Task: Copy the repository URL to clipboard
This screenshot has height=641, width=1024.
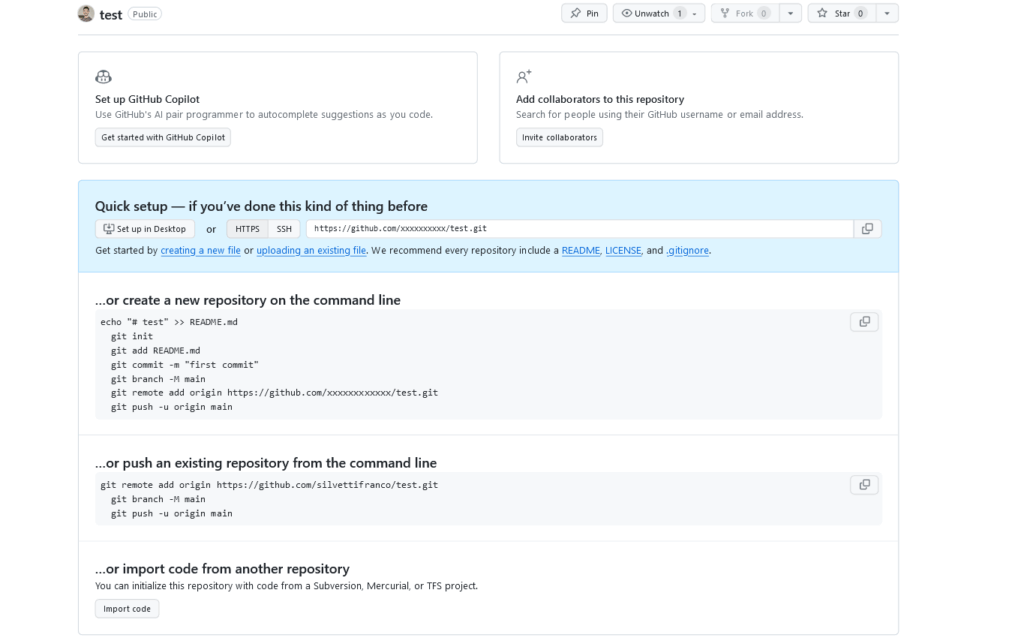Action: coord(867,228)
